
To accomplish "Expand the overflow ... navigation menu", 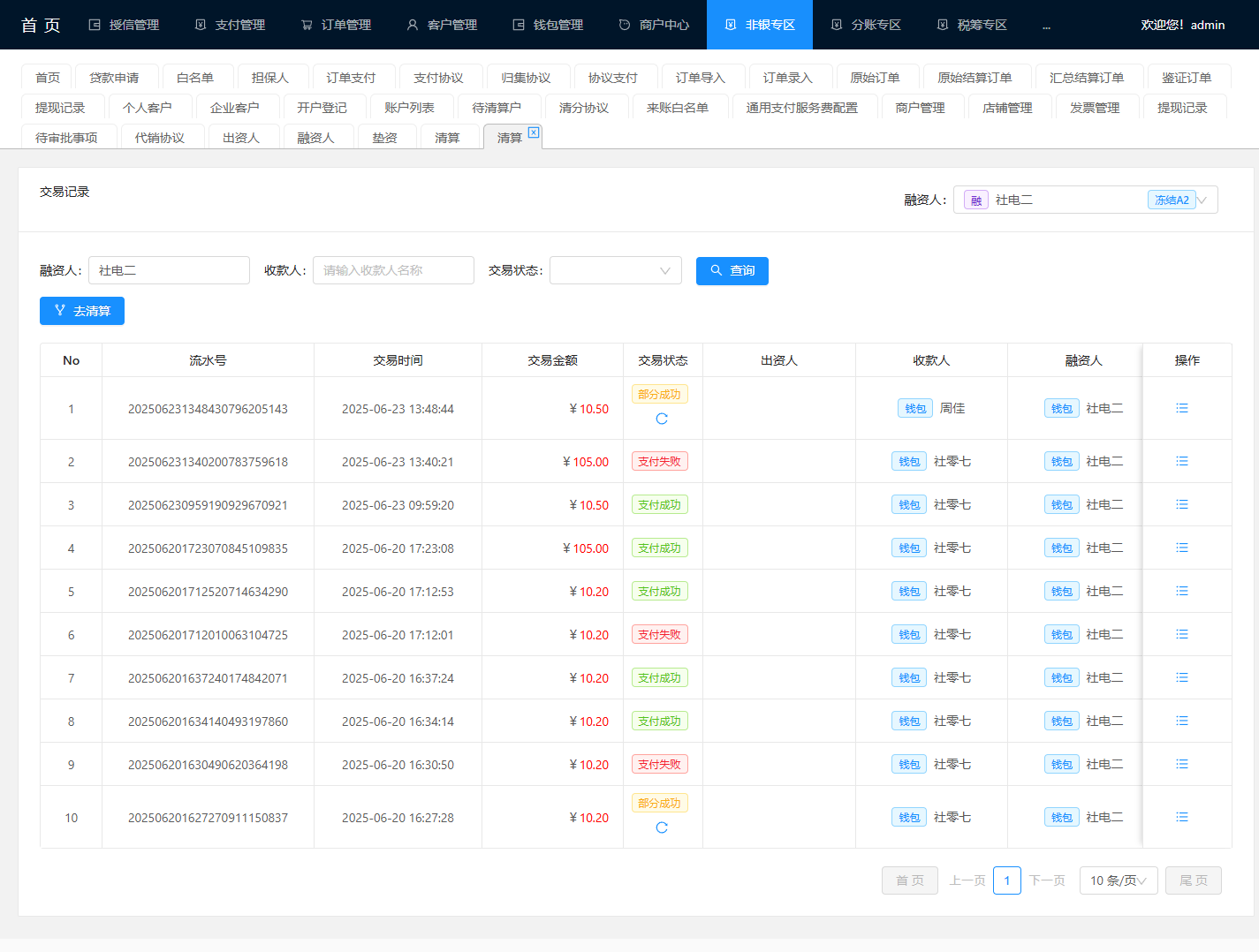I will tap(1046, 25).
